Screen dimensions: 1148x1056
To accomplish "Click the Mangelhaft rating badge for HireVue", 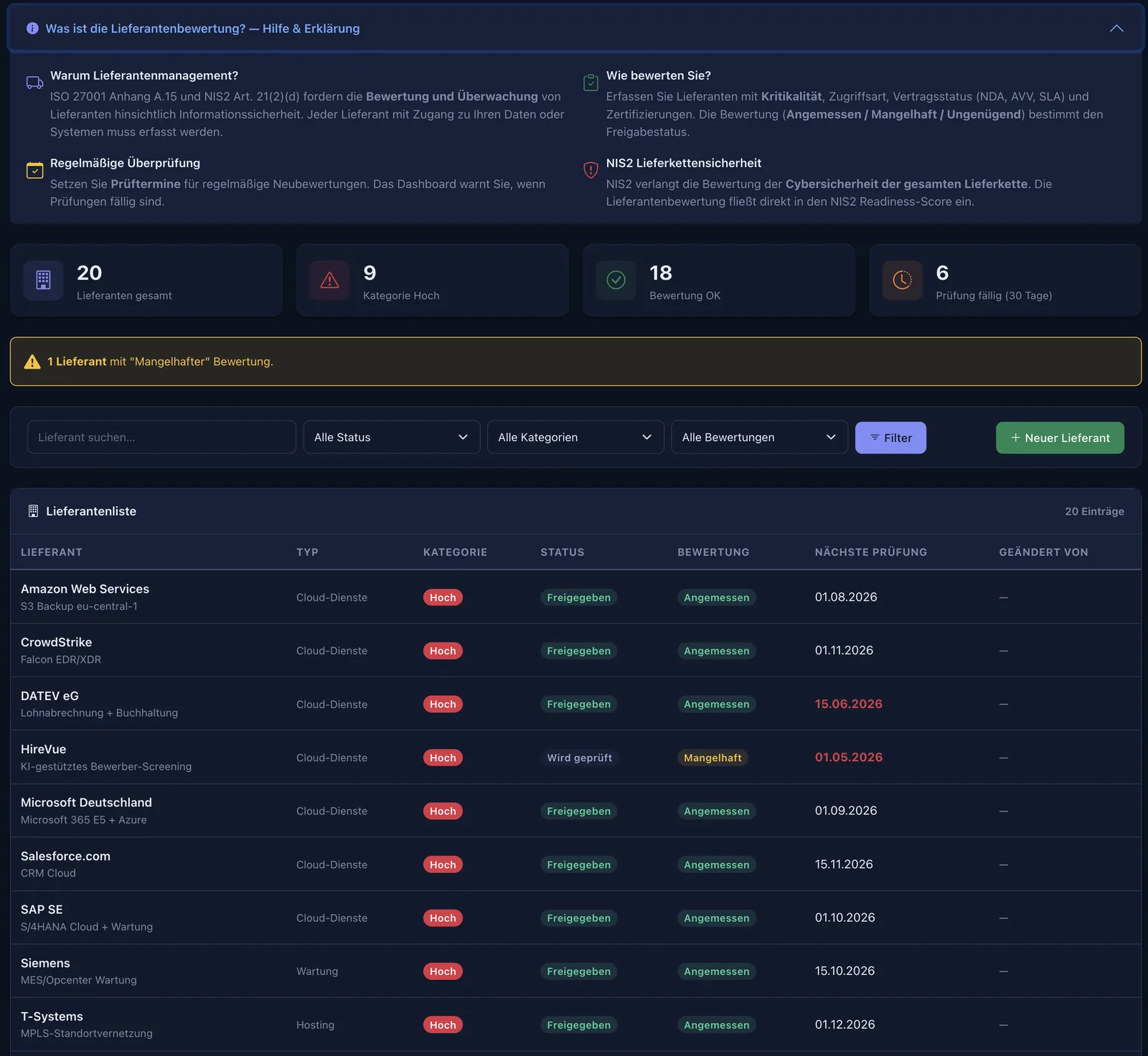I will (x=712, y=758).
